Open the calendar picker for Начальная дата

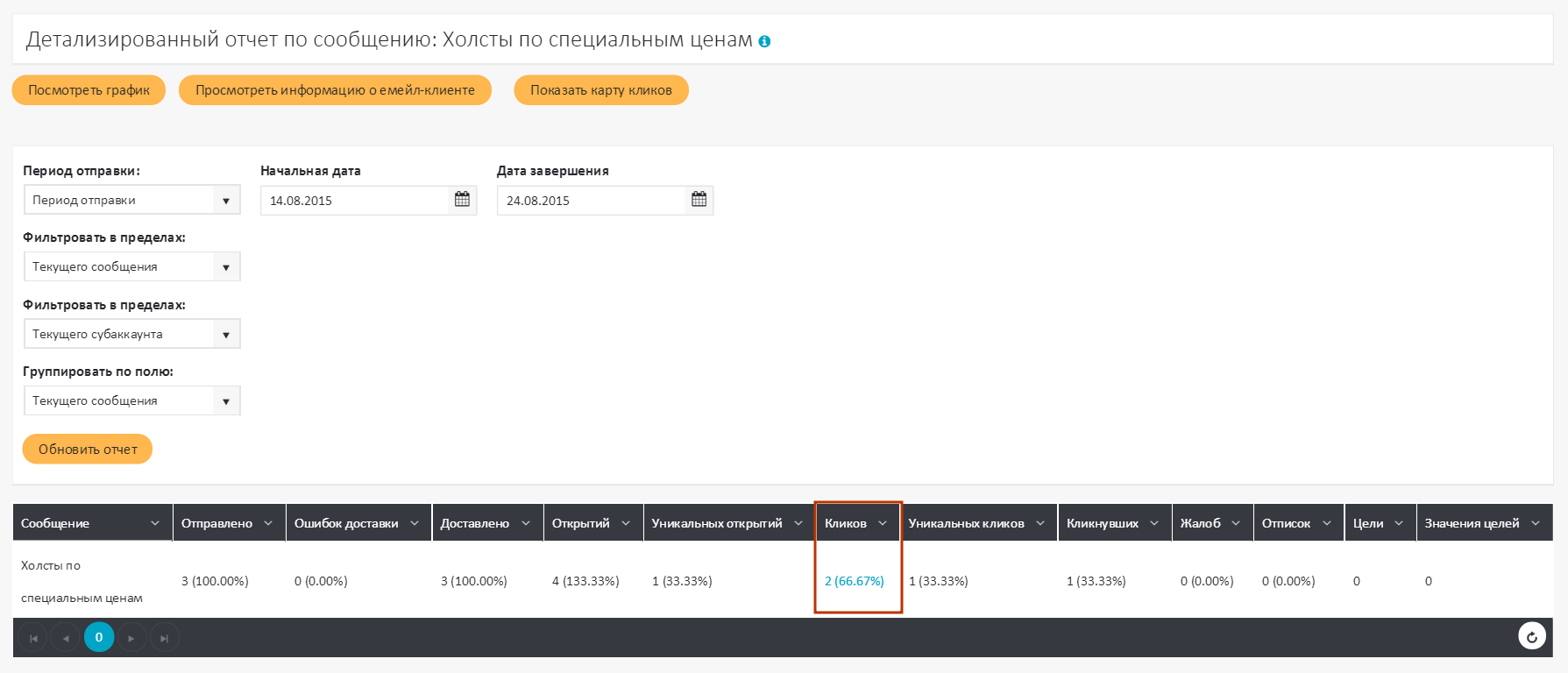(x=462, y=200)
